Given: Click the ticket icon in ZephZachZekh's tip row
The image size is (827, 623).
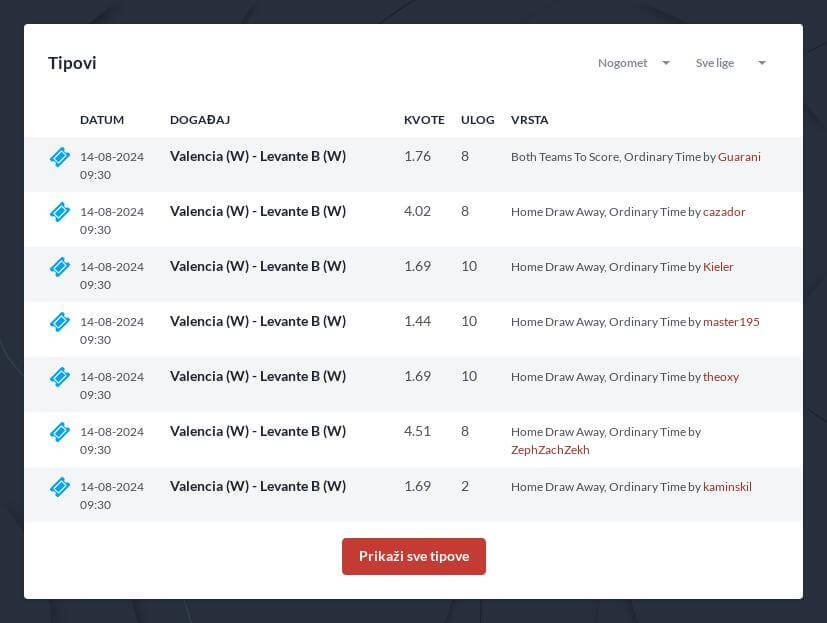Looking at the screenshot, I should tap(60, 432).
